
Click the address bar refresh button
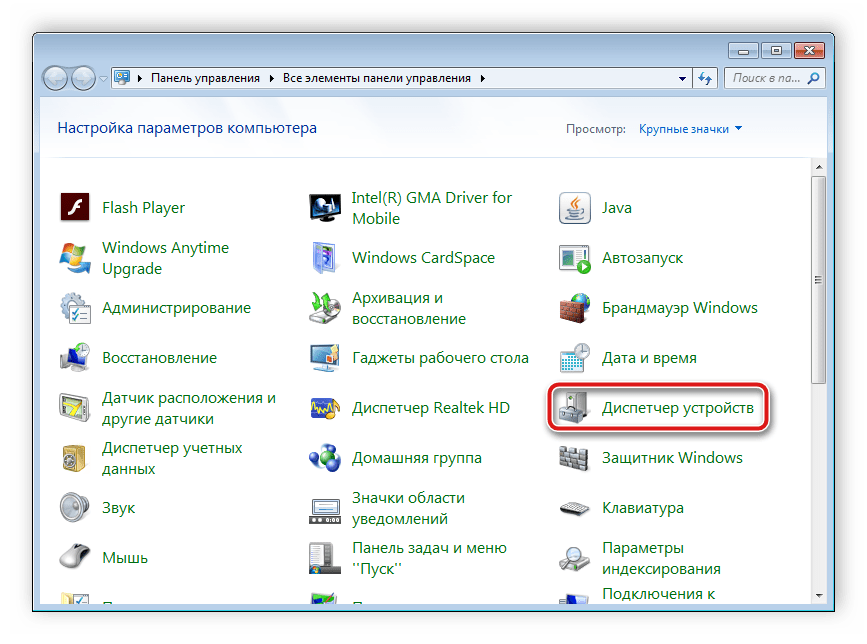(706, 78)
